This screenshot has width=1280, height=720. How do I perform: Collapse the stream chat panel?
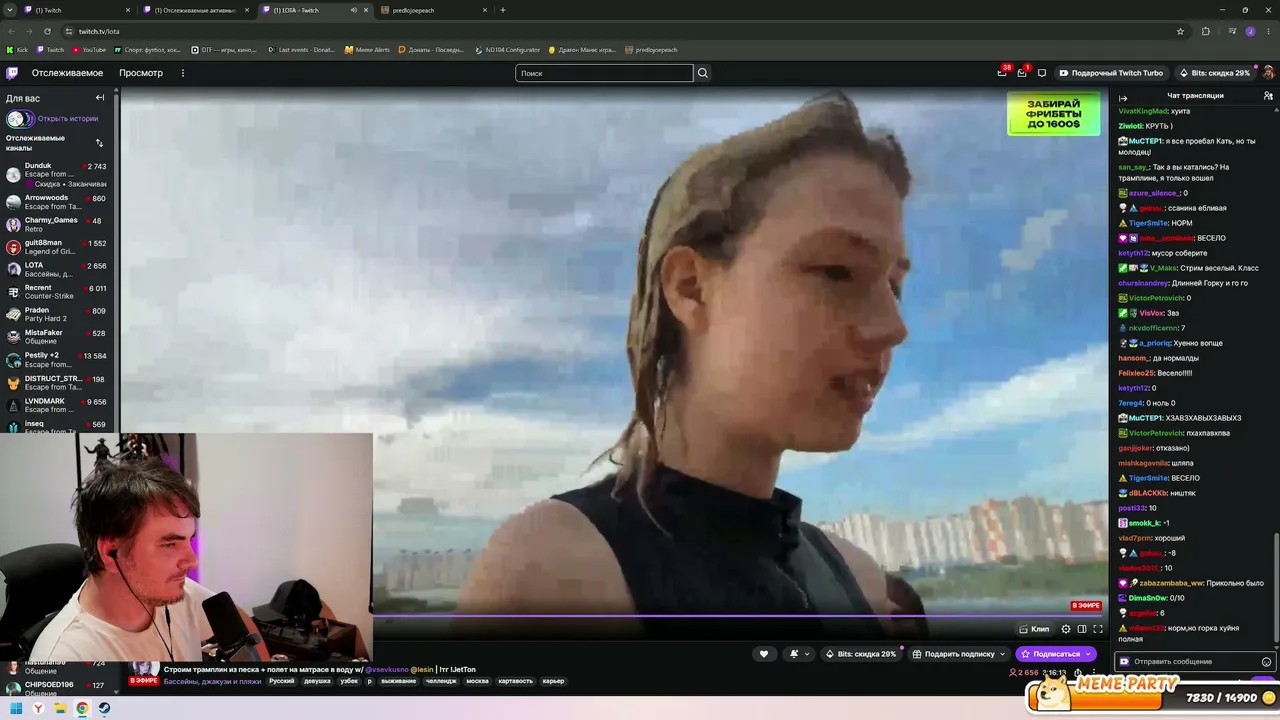1123,98
